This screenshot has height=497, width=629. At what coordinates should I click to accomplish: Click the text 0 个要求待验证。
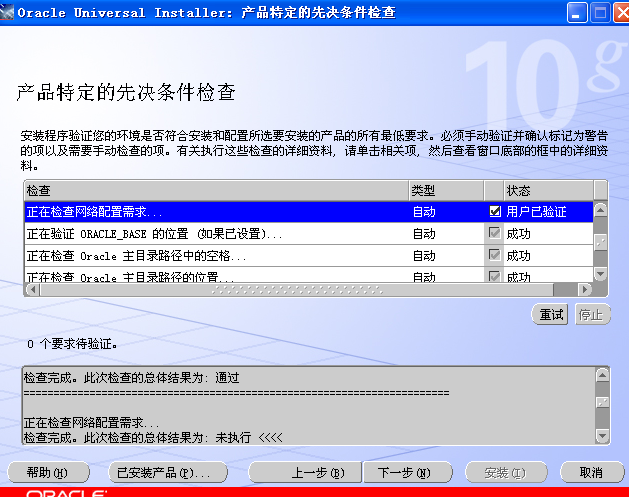72,344
